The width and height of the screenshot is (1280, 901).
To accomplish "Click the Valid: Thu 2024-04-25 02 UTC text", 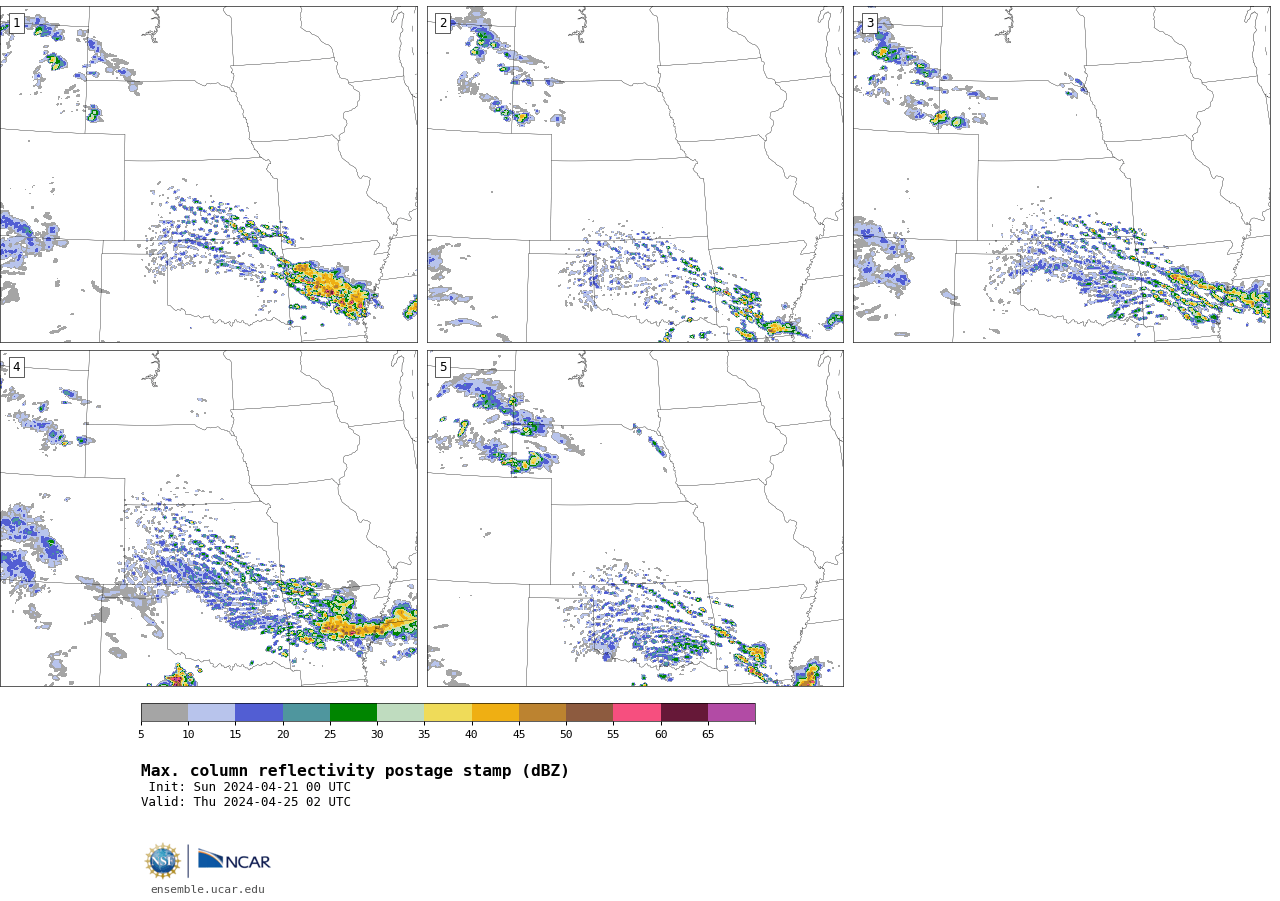I will pyautogui.click(x=246, y=802).
